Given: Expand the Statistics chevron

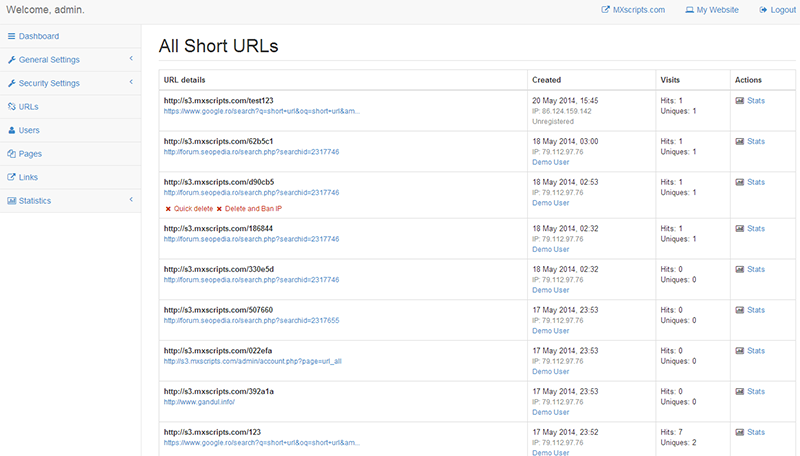Looking at the screenshot, I should coord(131,199).
